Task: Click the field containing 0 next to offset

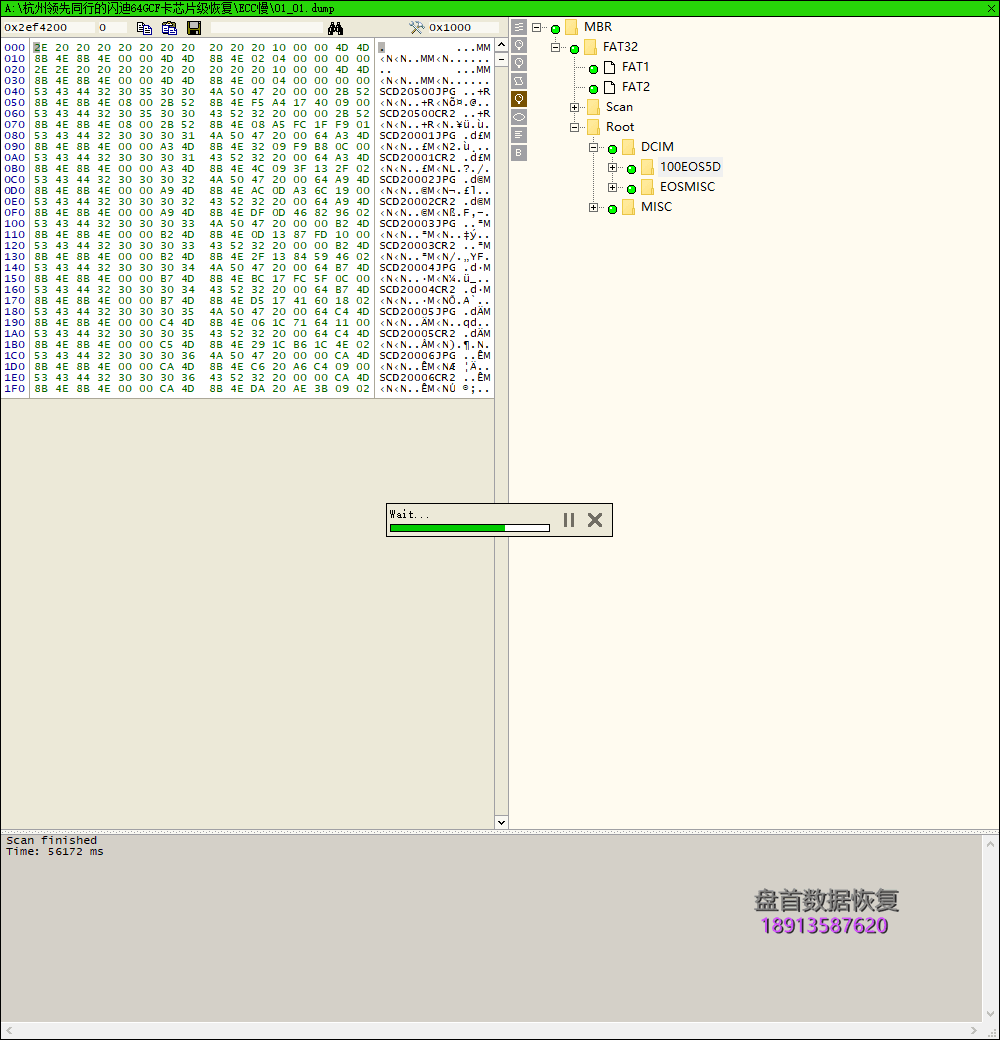Action: pyautogui.click(x=112, y=27)
